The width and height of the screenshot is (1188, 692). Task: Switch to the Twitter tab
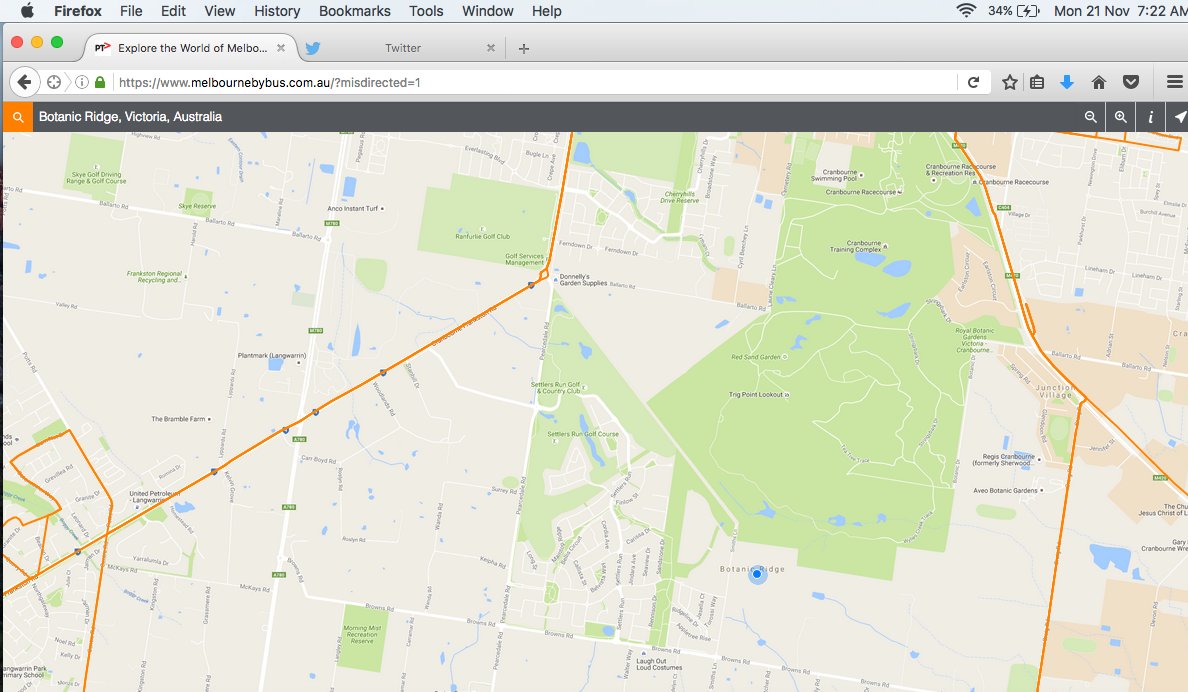[402, 48]
